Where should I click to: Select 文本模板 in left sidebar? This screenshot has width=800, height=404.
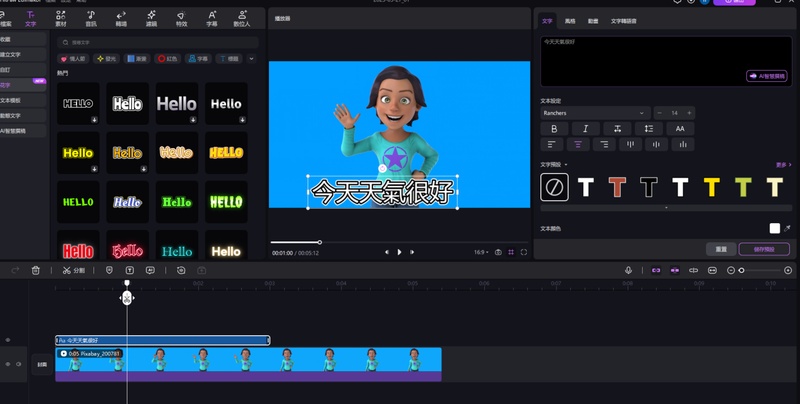click(22, 100)
